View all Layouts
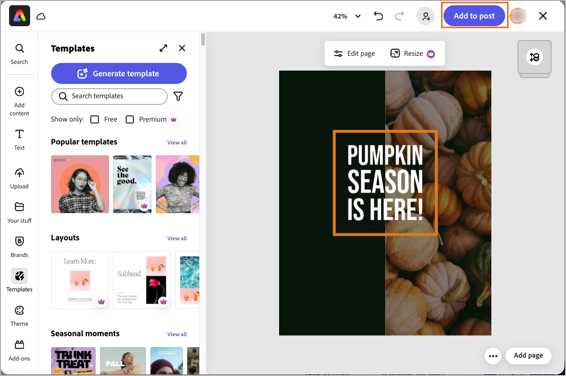The width and height of the screenshot is (566, 376). tap(177, 239)
